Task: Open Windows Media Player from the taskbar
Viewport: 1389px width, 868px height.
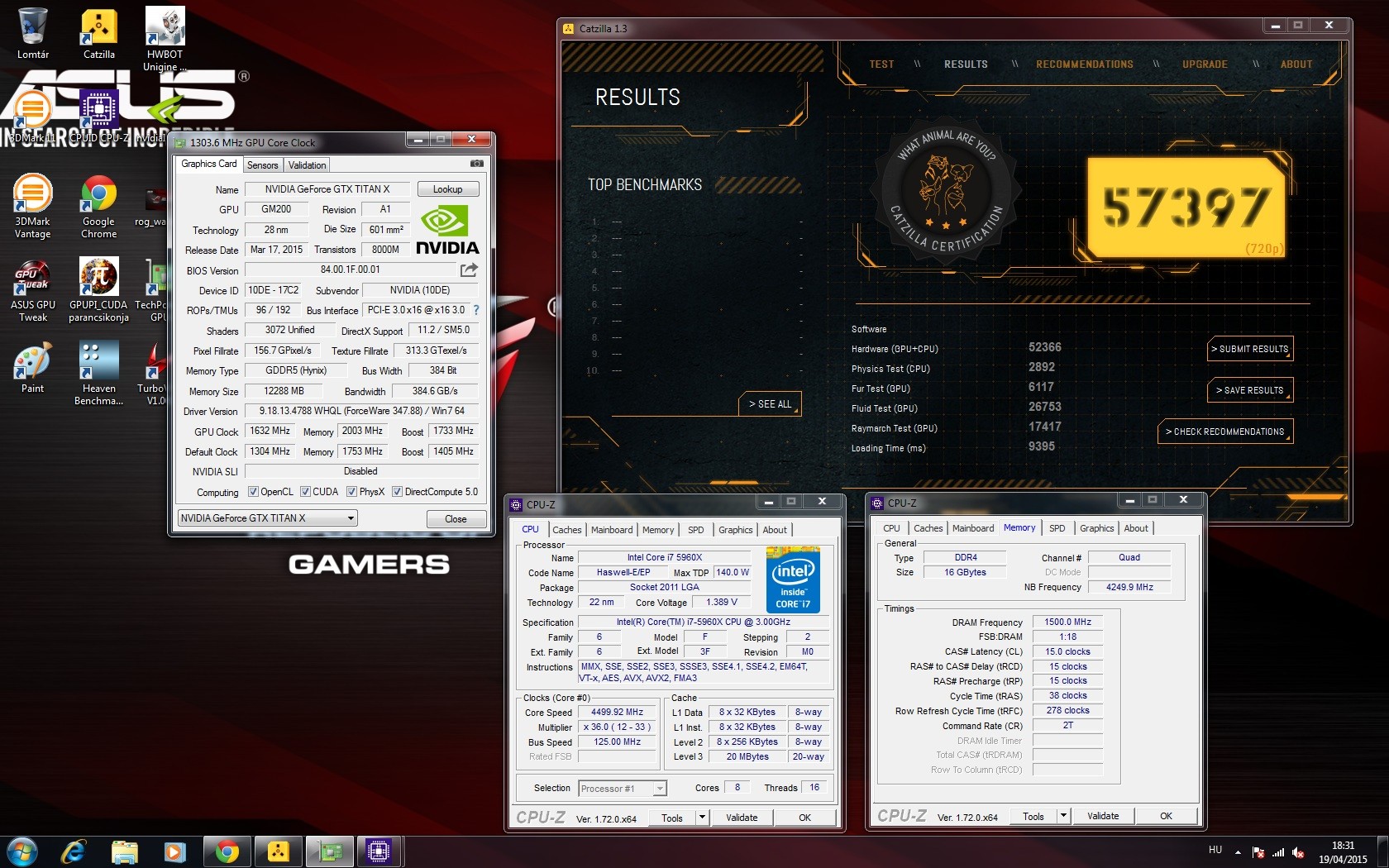Action: [175, 851]
